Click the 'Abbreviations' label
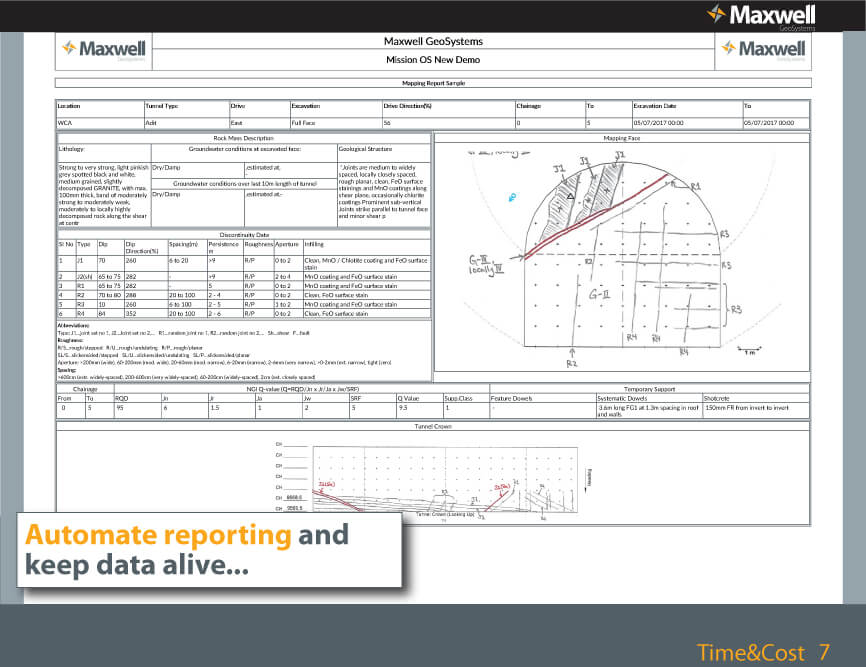The height and width of the screenshot is (667, 866). tap(73, 326)
